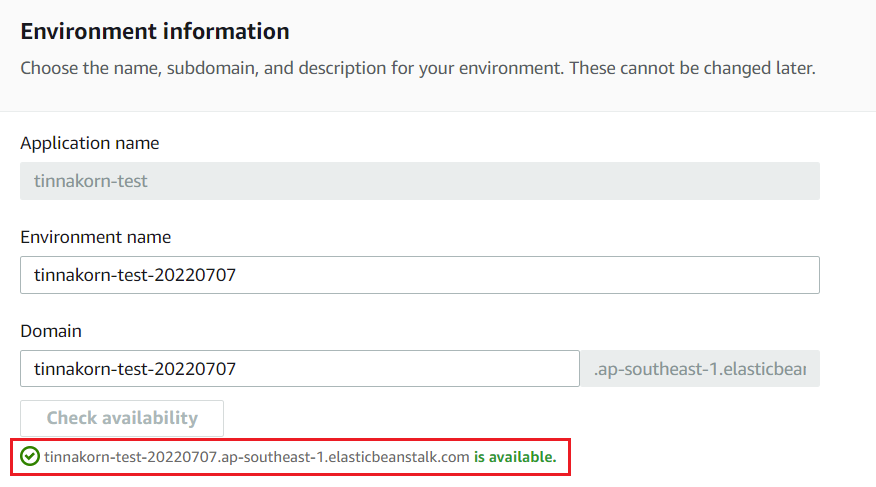Click the disabled Application name field

point(420,181)
